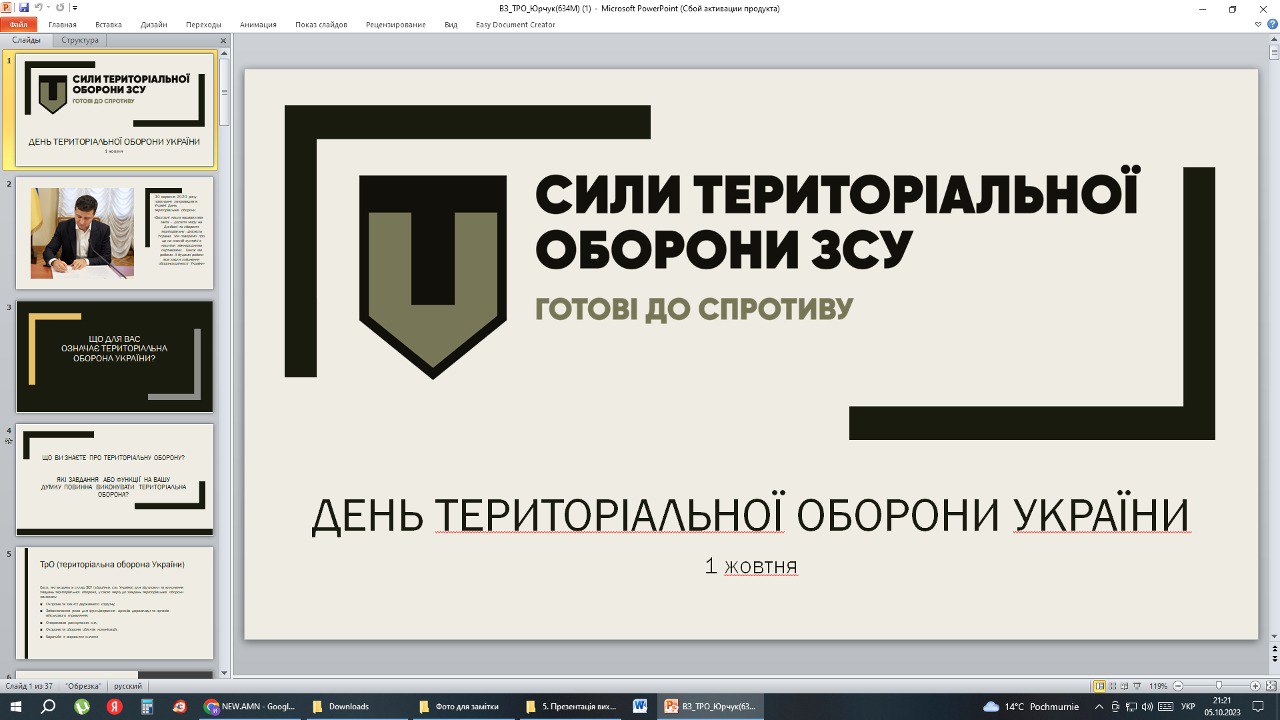The image size is (1280, 720).
Task: Switch to Normal view icon in status bar
Action: coord(1100,686)
